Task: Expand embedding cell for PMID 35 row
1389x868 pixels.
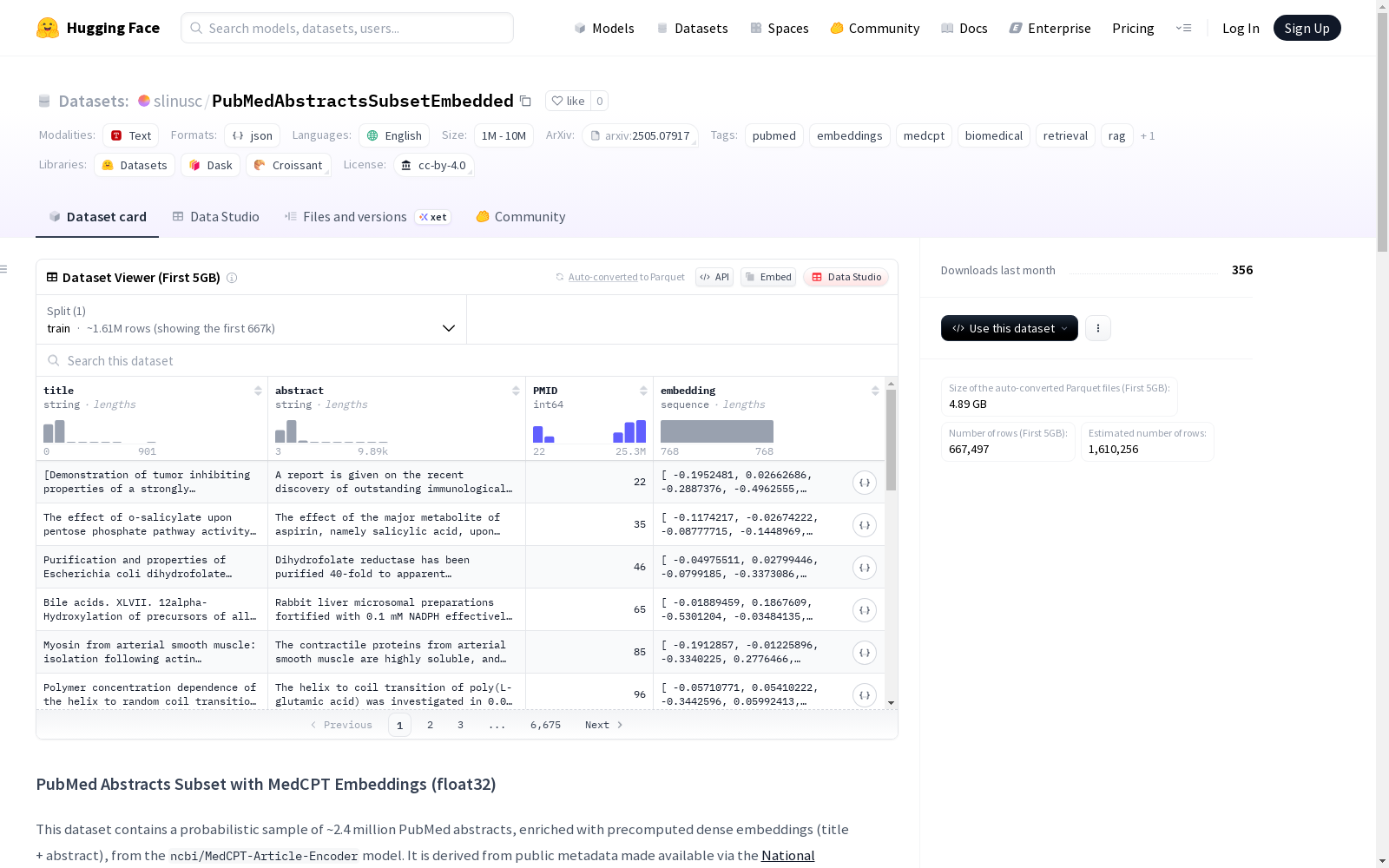Action: [865, 525]
